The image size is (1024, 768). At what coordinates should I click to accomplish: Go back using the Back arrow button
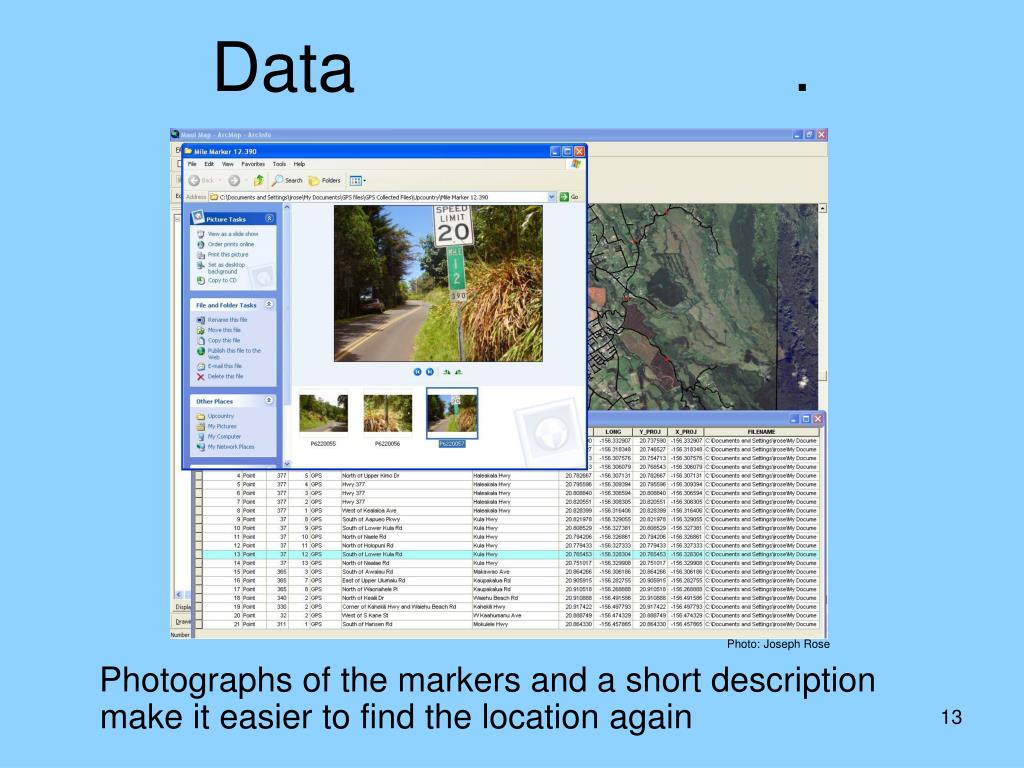pos(201,180)
